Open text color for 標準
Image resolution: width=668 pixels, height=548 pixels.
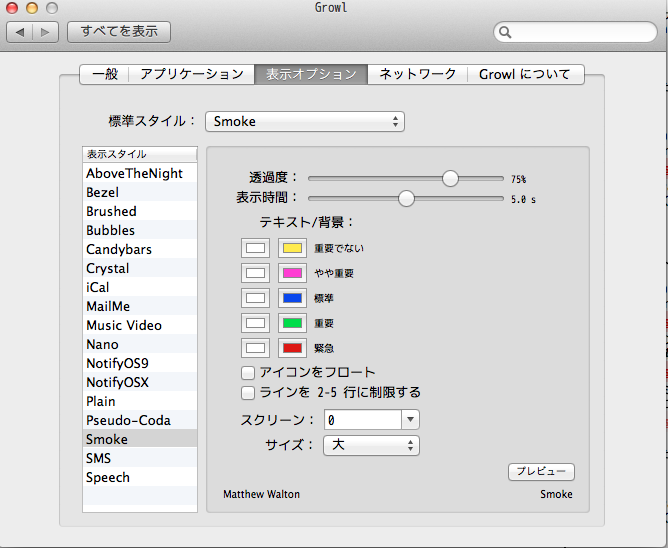tap(255, 298)
